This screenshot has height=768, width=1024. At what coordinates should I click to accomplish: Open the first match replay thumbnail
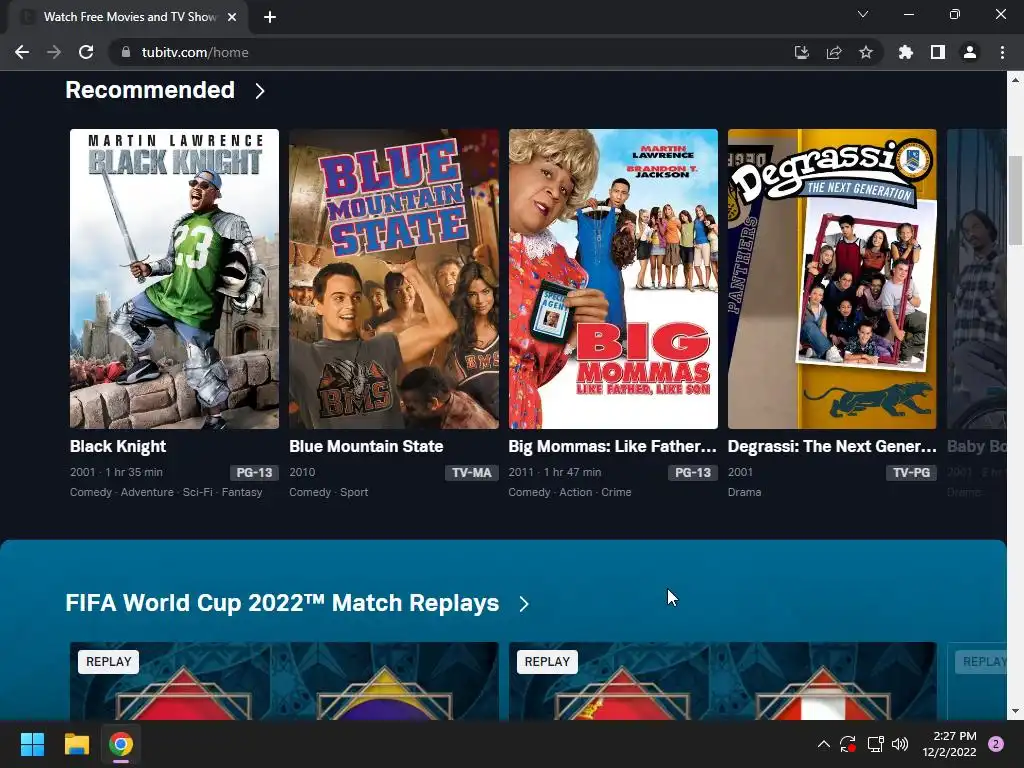click(x=284, y=681)
